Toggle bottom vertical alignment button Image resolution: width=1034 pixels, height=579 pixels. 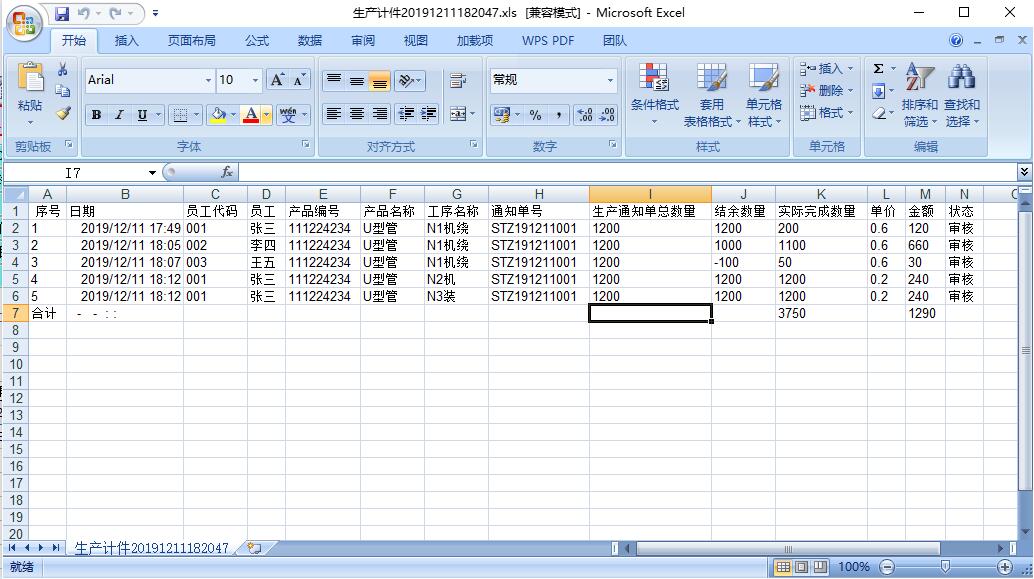380,81
